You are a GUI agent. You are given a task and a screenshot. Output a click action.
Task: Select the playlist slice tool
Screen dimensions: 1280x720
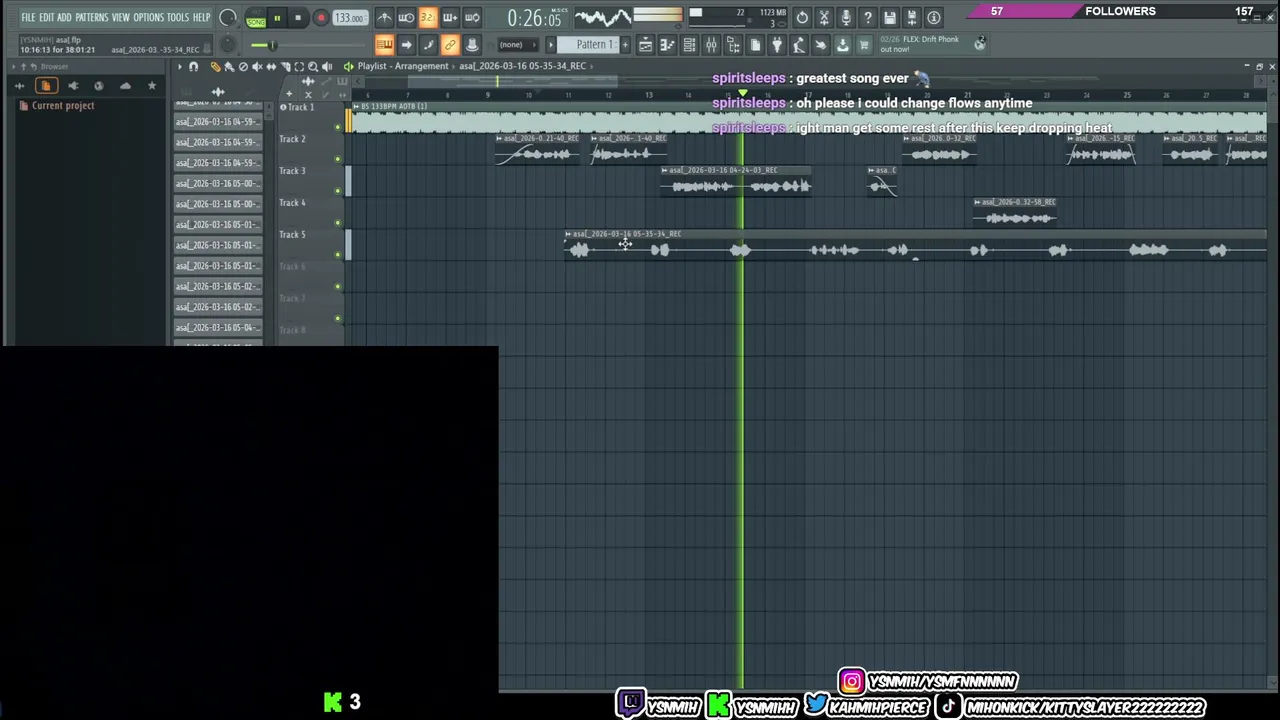(x=285, y=66)
